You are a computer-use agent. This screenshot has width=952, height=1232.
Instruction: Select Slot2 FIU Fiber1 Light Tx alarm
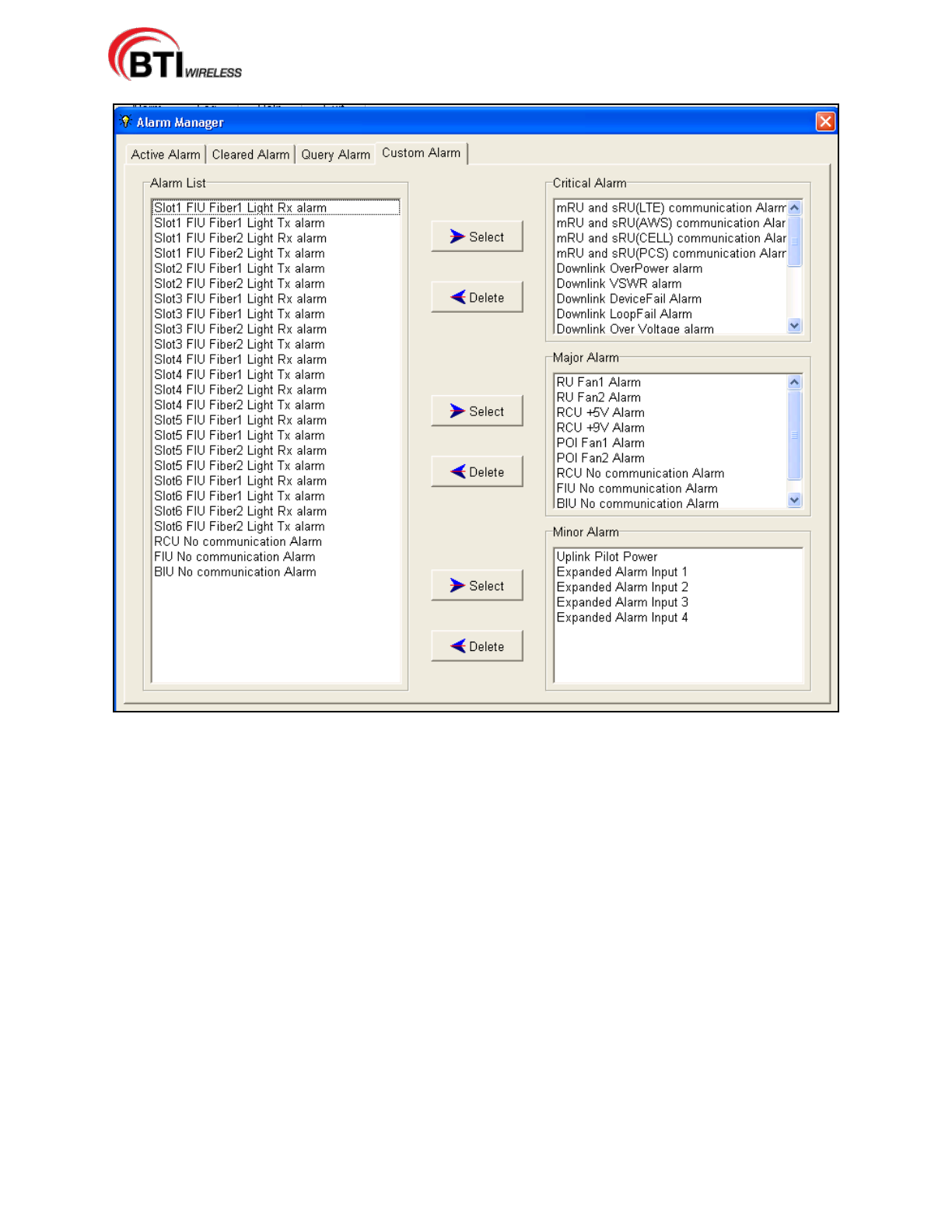tap(276, 268)
